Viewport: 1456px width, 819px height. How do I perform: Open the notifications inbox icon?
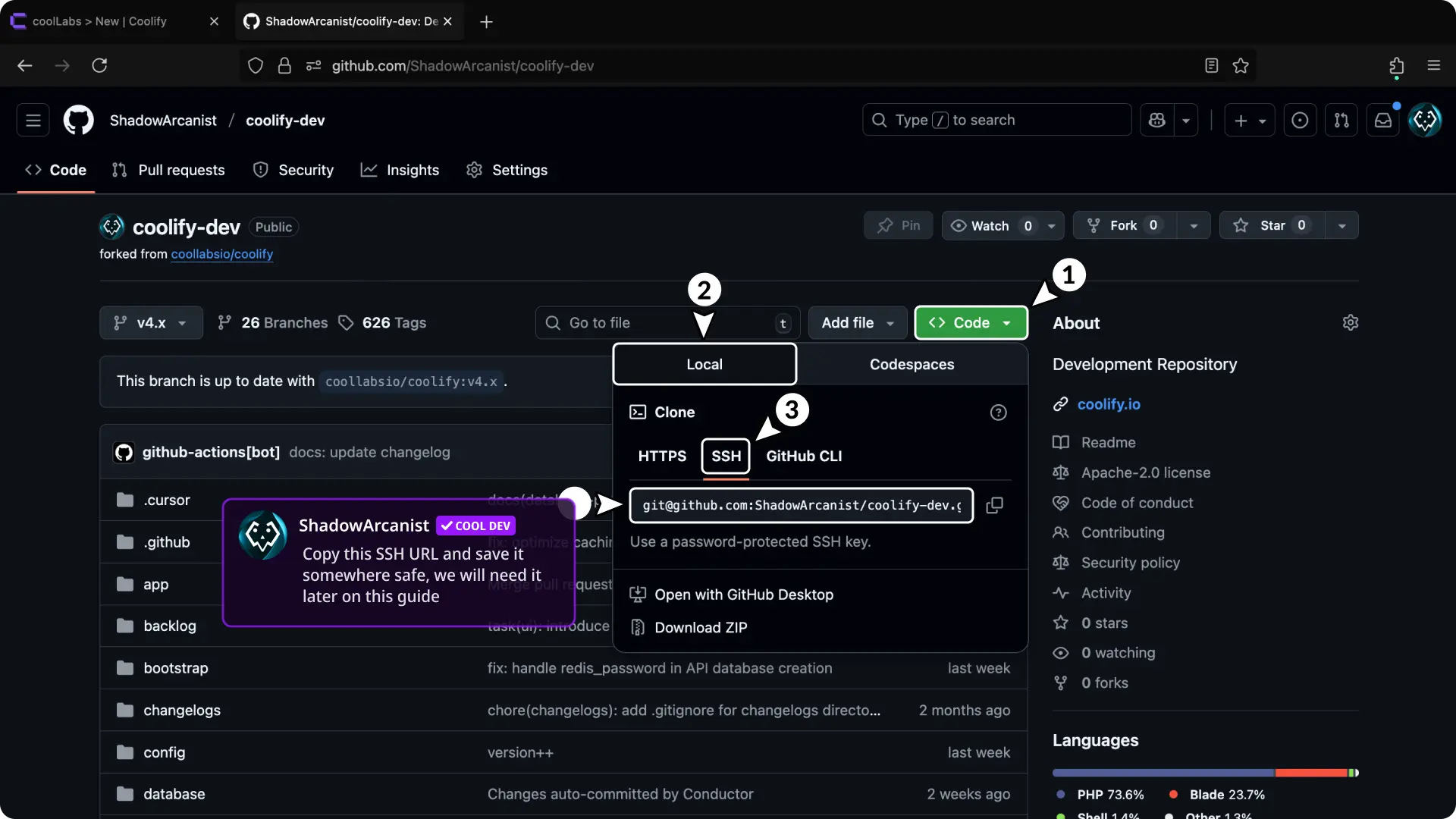click(1382, 121)
